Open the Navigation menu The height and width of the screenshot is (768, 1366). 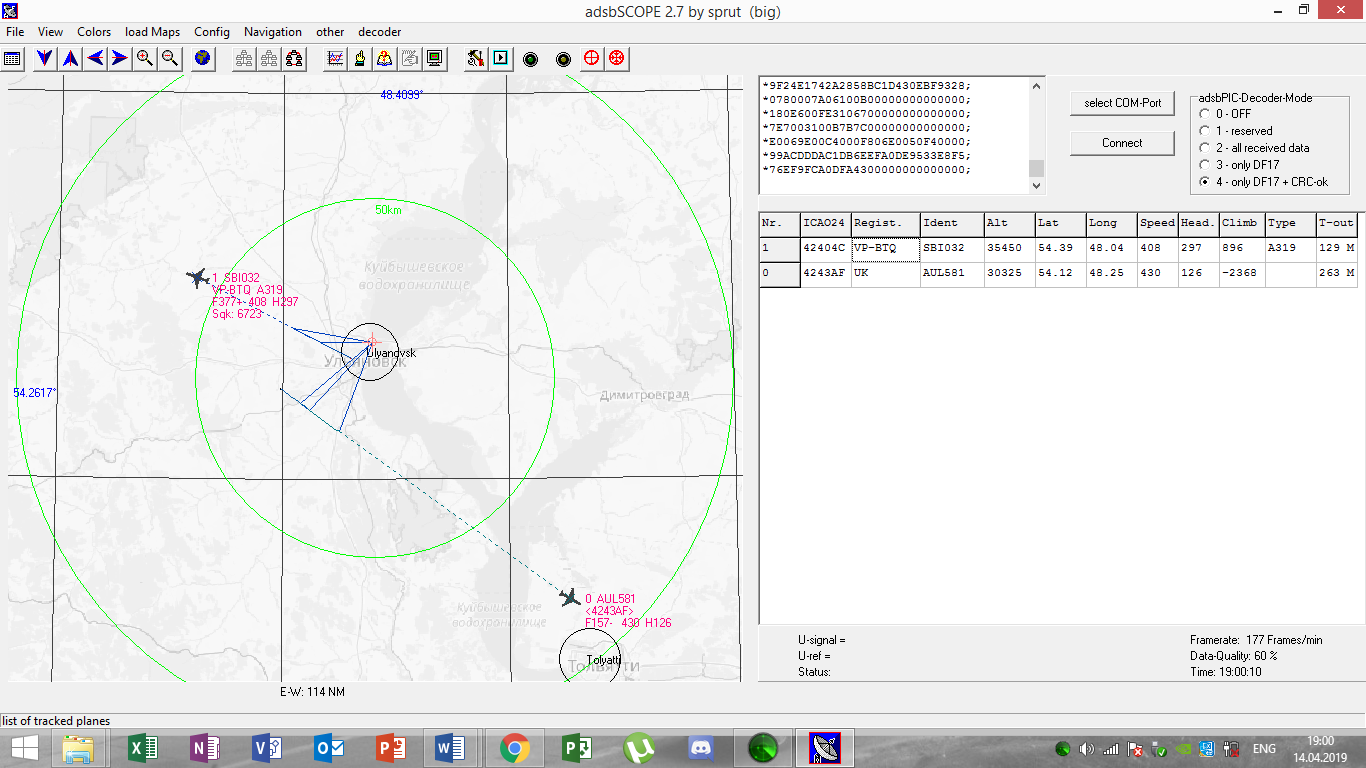click(272, 32)
